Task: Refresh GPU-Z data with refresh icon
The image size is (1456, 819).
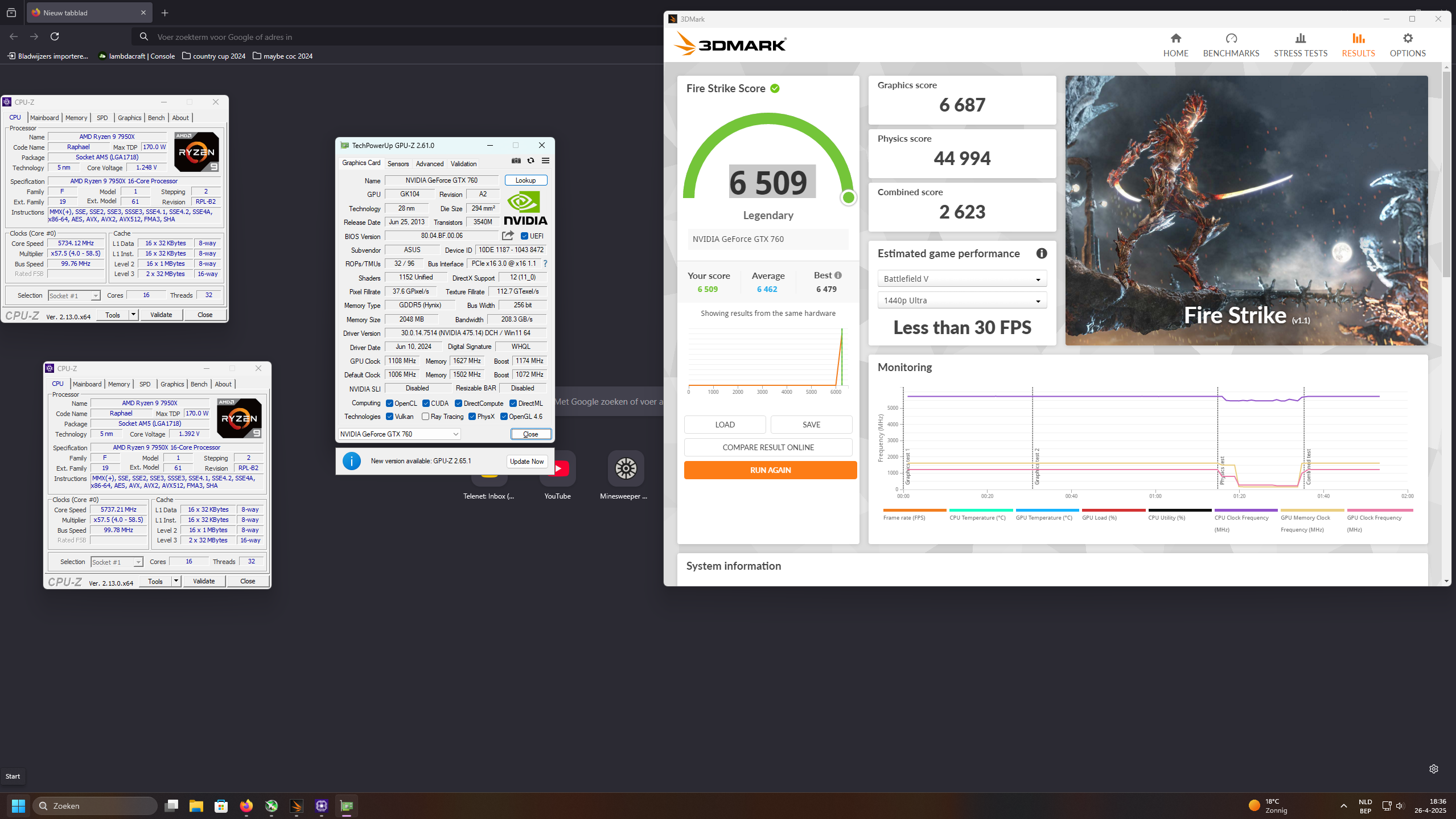Action: (x=530, y=160)
